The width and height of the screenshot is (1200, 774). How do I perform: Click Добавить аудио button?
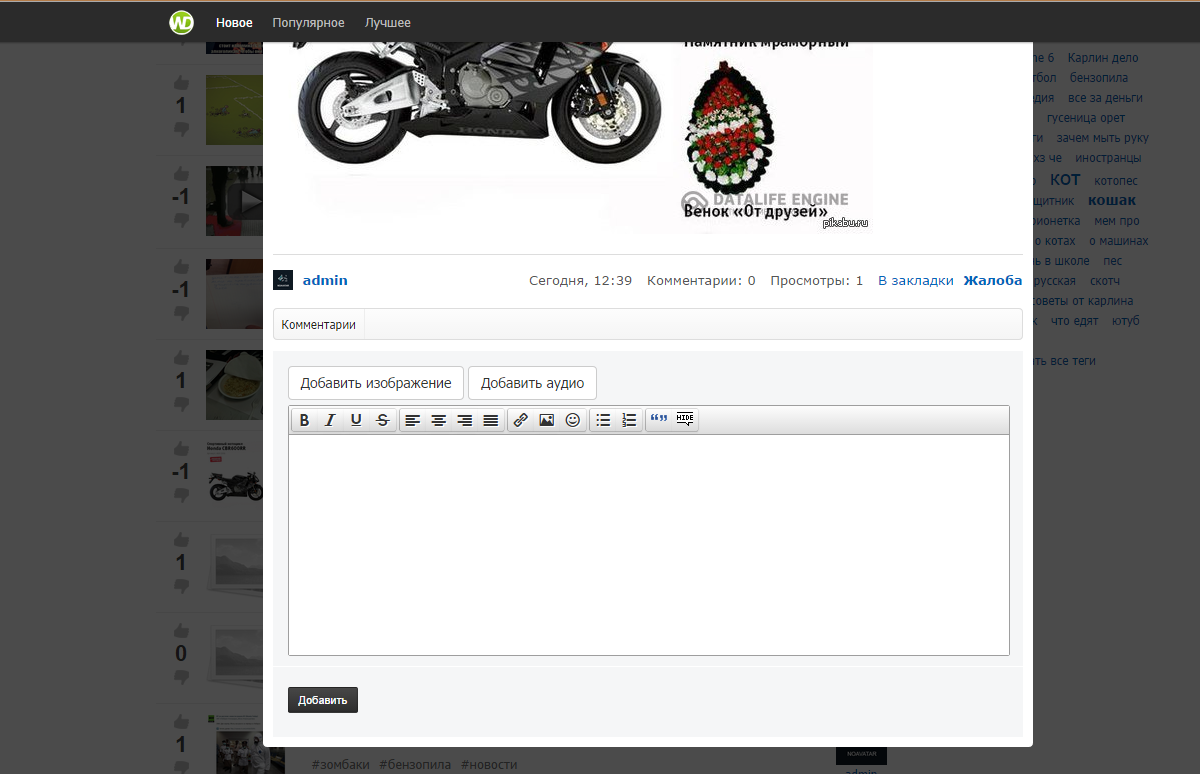[x=532, y=383]
